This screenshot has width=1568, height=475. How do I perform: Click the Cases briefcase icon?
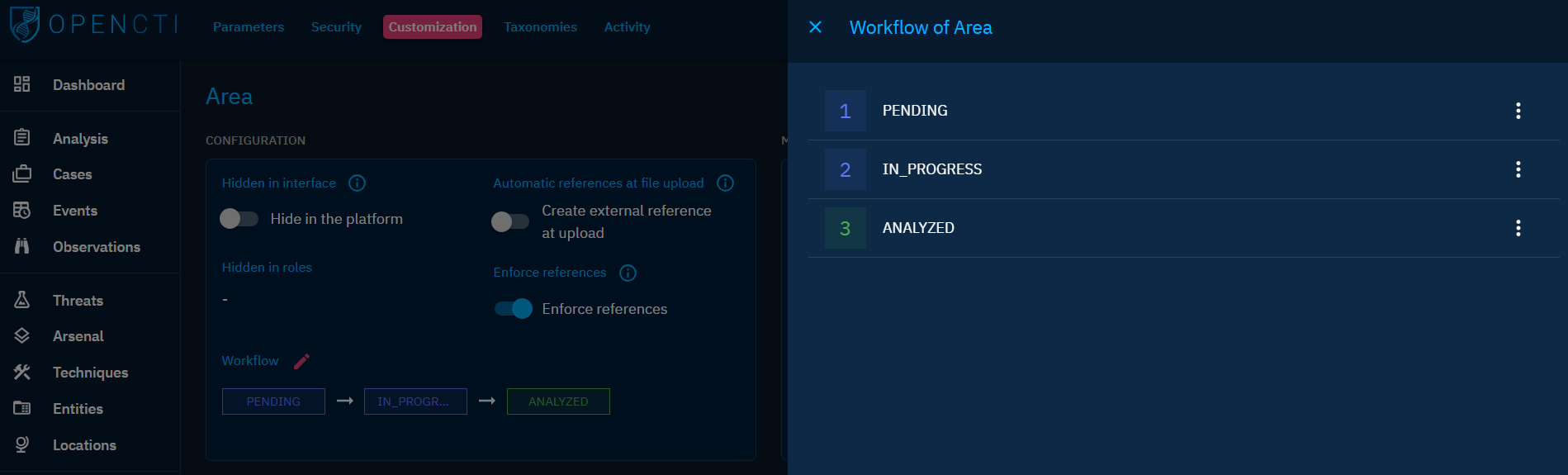(x=22, y=174)
